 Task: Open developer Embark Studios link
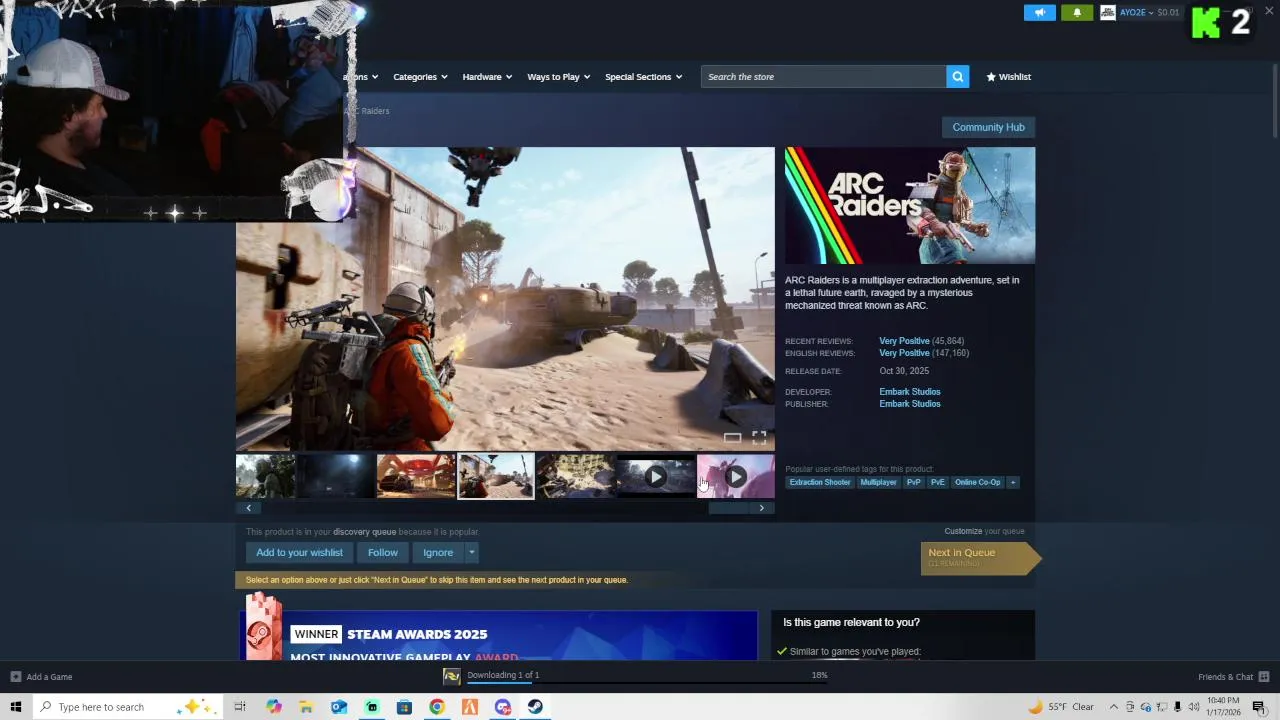tap(910, 392)
